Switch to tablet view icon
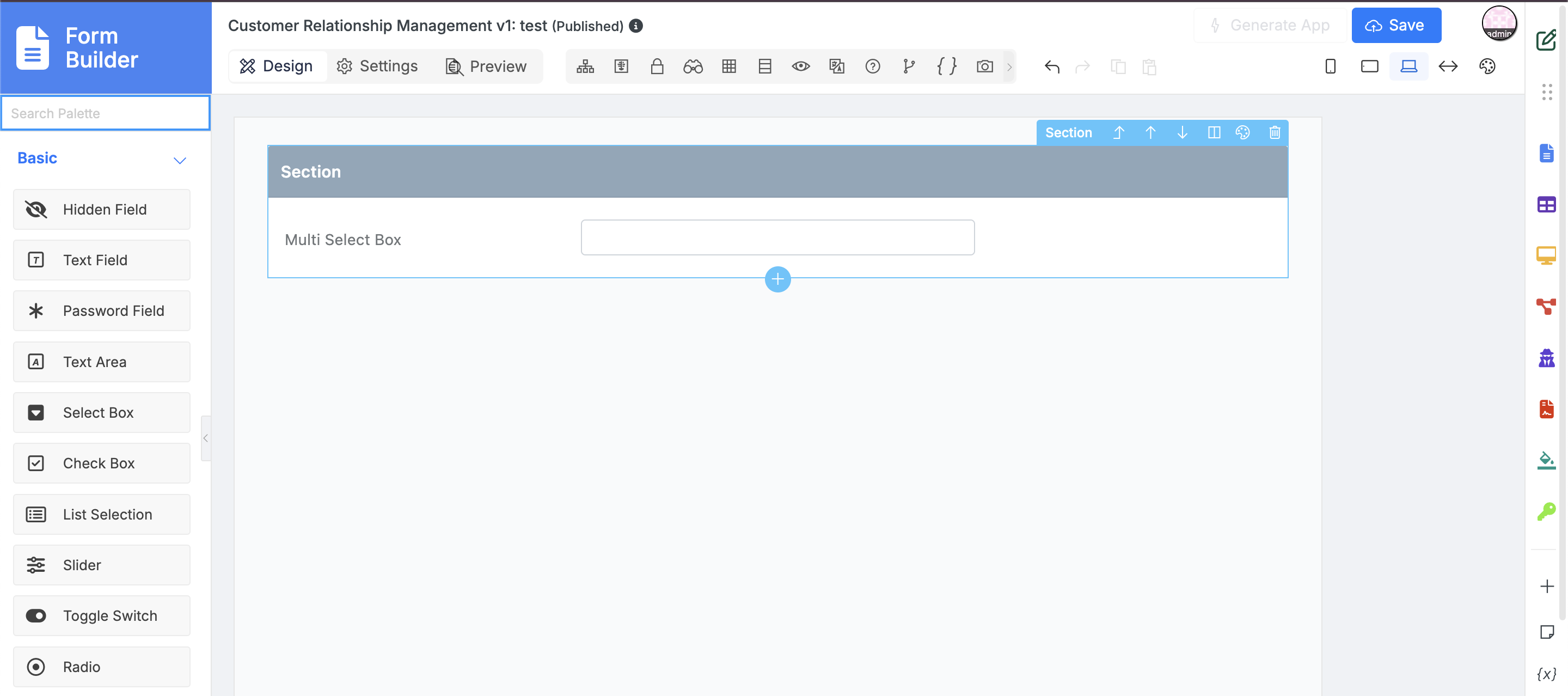The height and width of the screenshot is (696, 1568). 1370,66
